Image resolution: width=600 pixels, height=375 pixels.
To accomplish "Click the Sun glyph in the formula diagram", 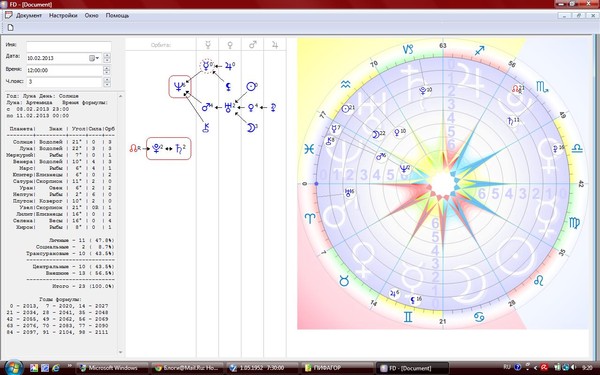I will pyautogui.click(x=251, y=86).
